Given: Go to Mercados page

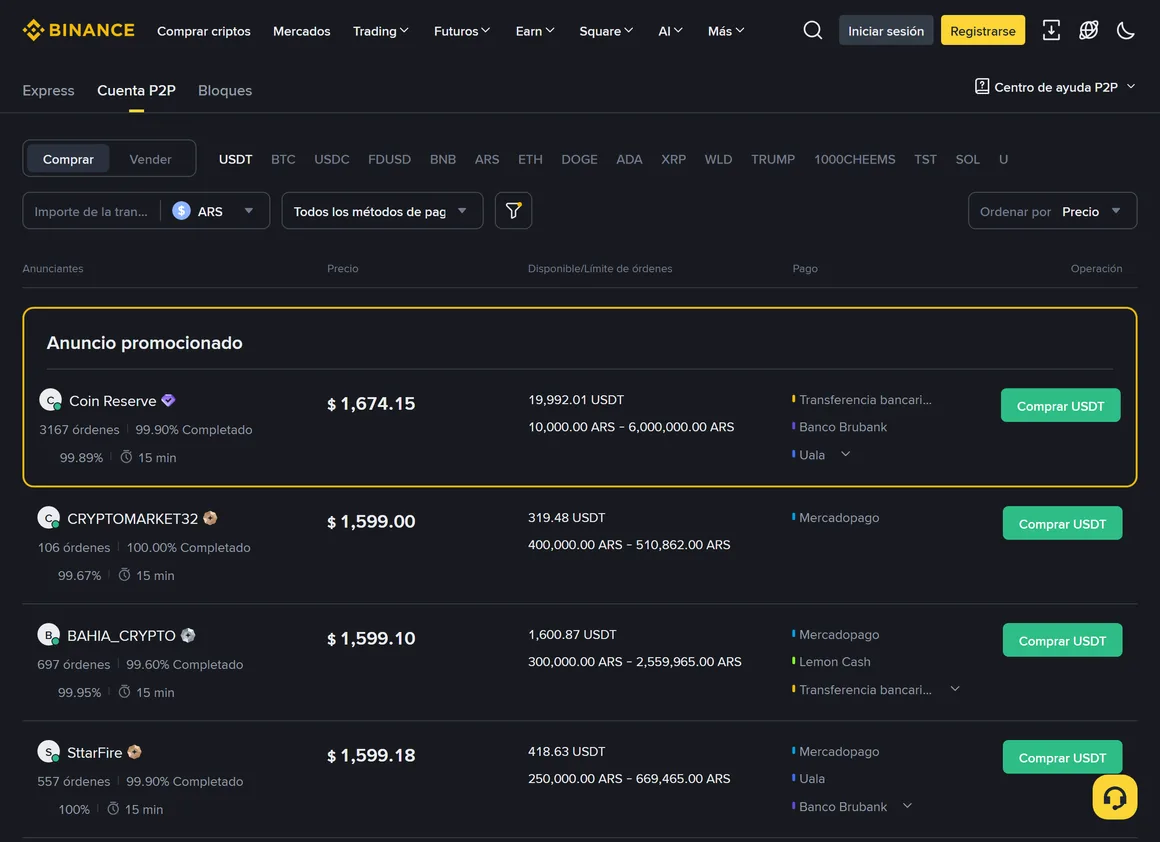Looking at the screenshot, I should pos(302,31).
